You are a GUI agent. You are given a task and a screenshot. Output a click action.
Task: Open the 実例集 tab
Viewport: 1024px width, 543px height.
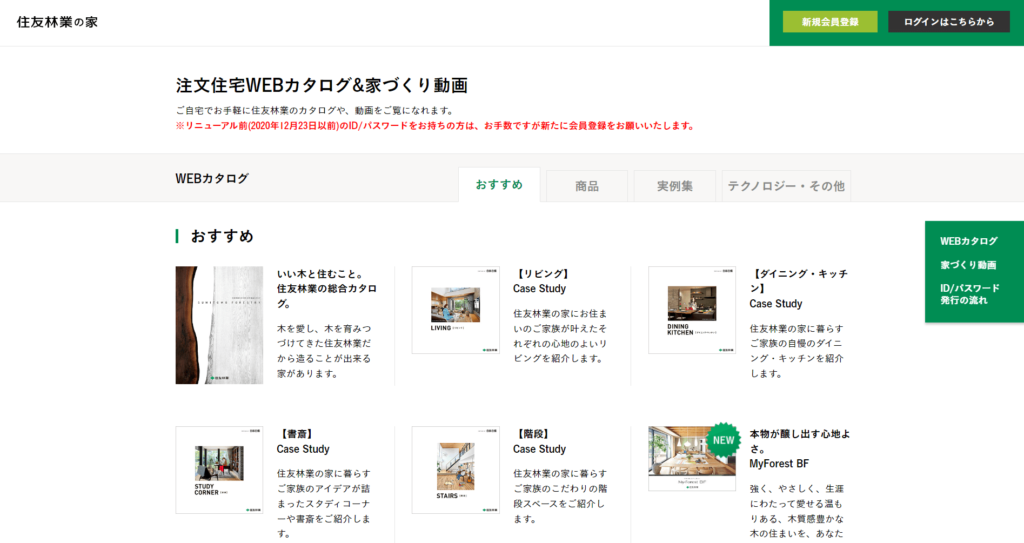tap(675, 186)
